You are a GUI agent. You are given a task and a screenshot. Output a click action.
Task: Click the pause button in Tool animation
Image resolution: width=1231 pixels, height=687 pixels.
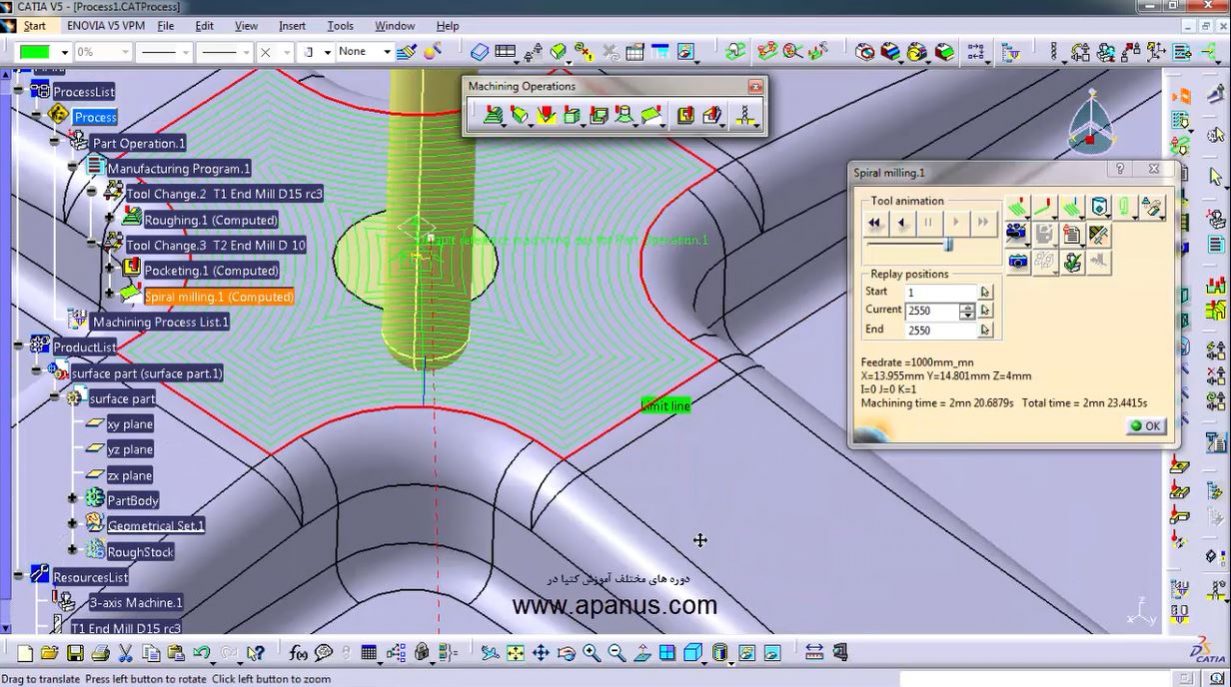coord(929,223)
